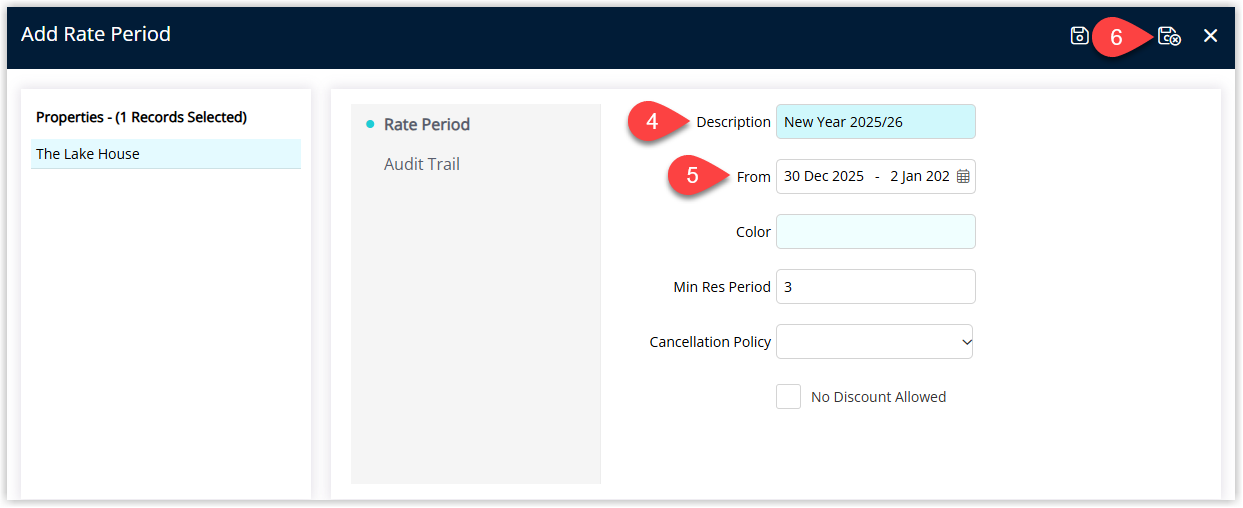The height and width of the screenshot is (508, 1243).
Task: Click the Save and Exit icon
Action: pos(1169,36)
